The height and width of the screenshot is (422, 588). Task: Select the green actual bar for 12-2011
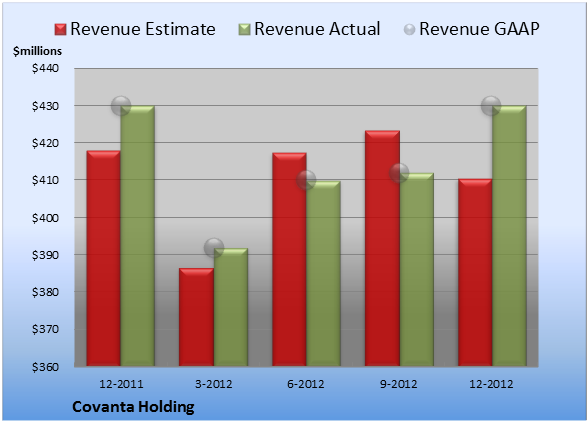138,236
